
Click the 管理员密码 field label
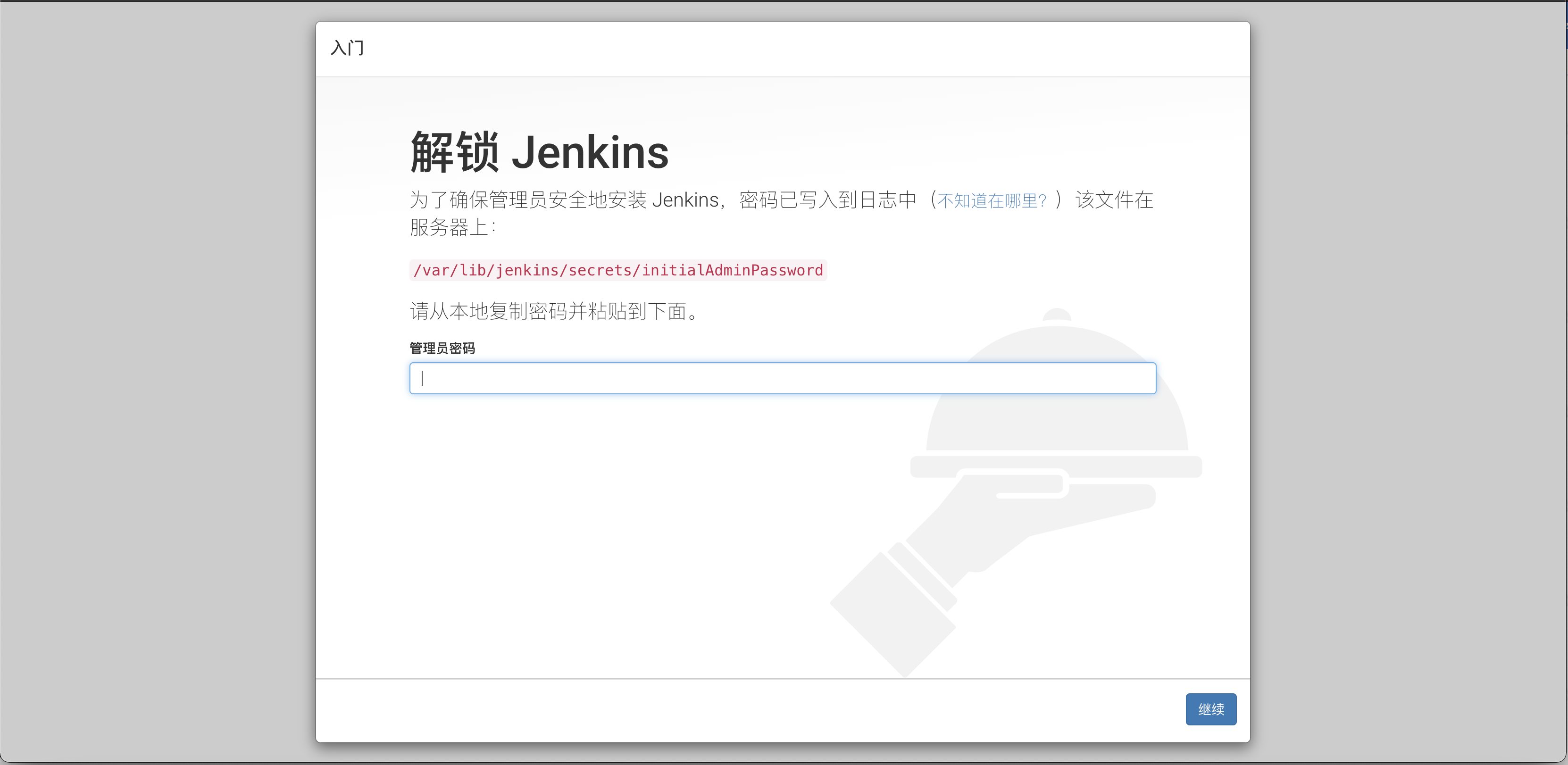tap(442, 348)
